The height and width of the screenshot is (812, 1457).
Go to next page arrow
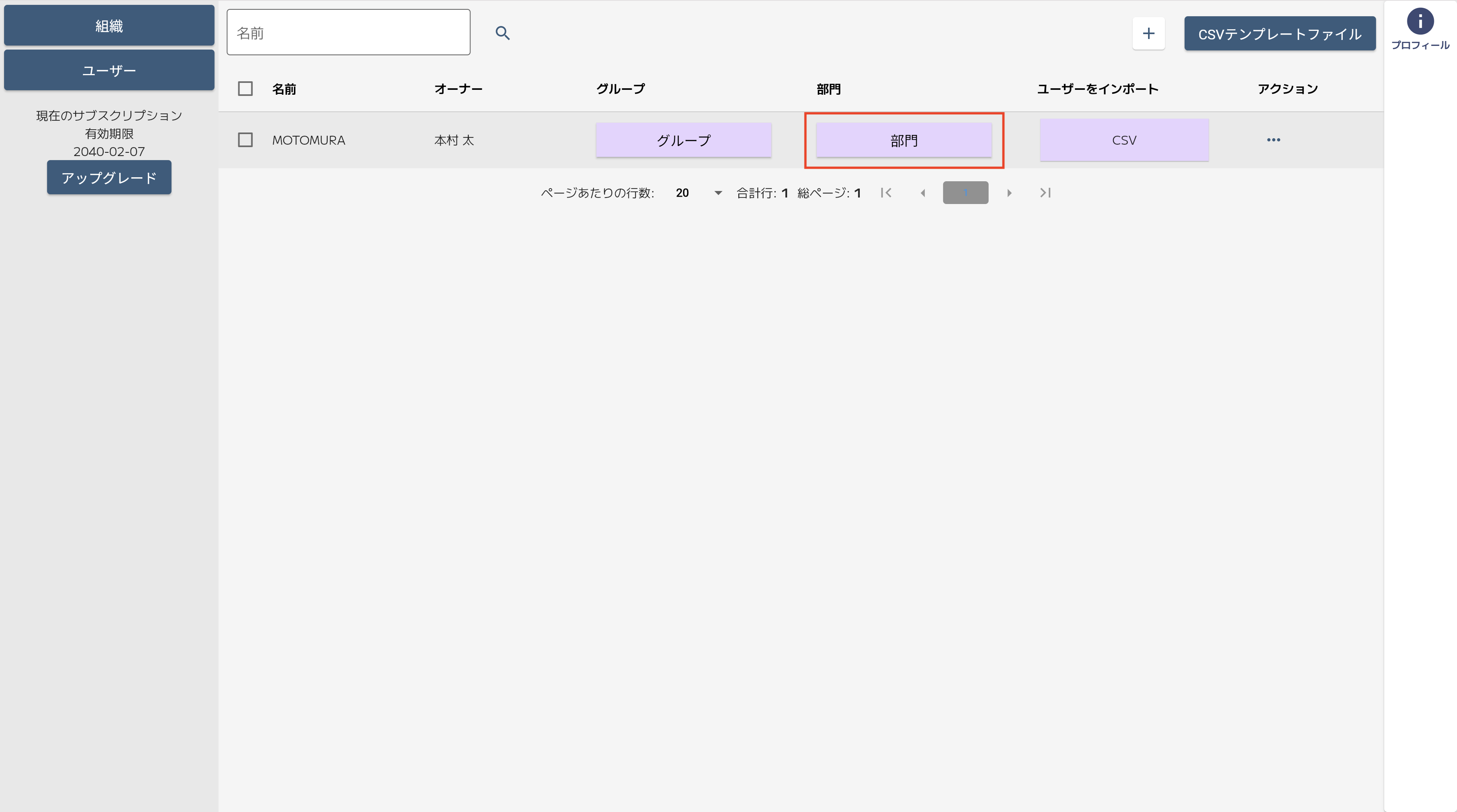1009,193
